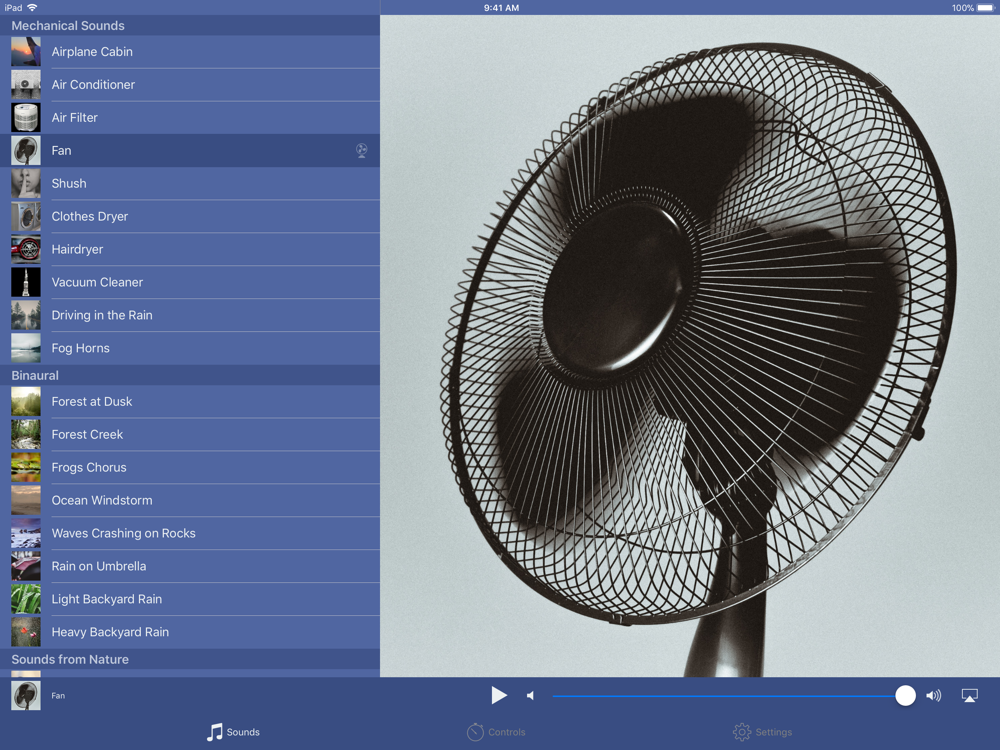Play Driving in the Rain sound
The height and width of the screenshot is (750, 1000).
click(x=102, y=315)
